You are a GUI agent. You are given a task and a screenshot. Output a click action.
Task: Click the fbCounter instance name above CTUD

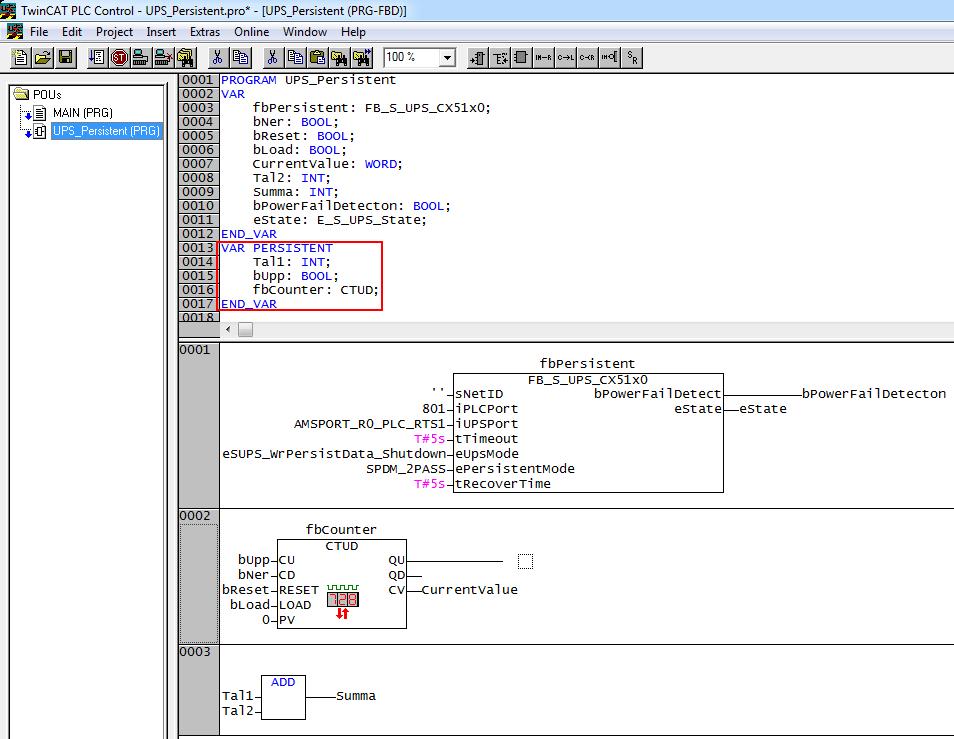coord(341,530)
